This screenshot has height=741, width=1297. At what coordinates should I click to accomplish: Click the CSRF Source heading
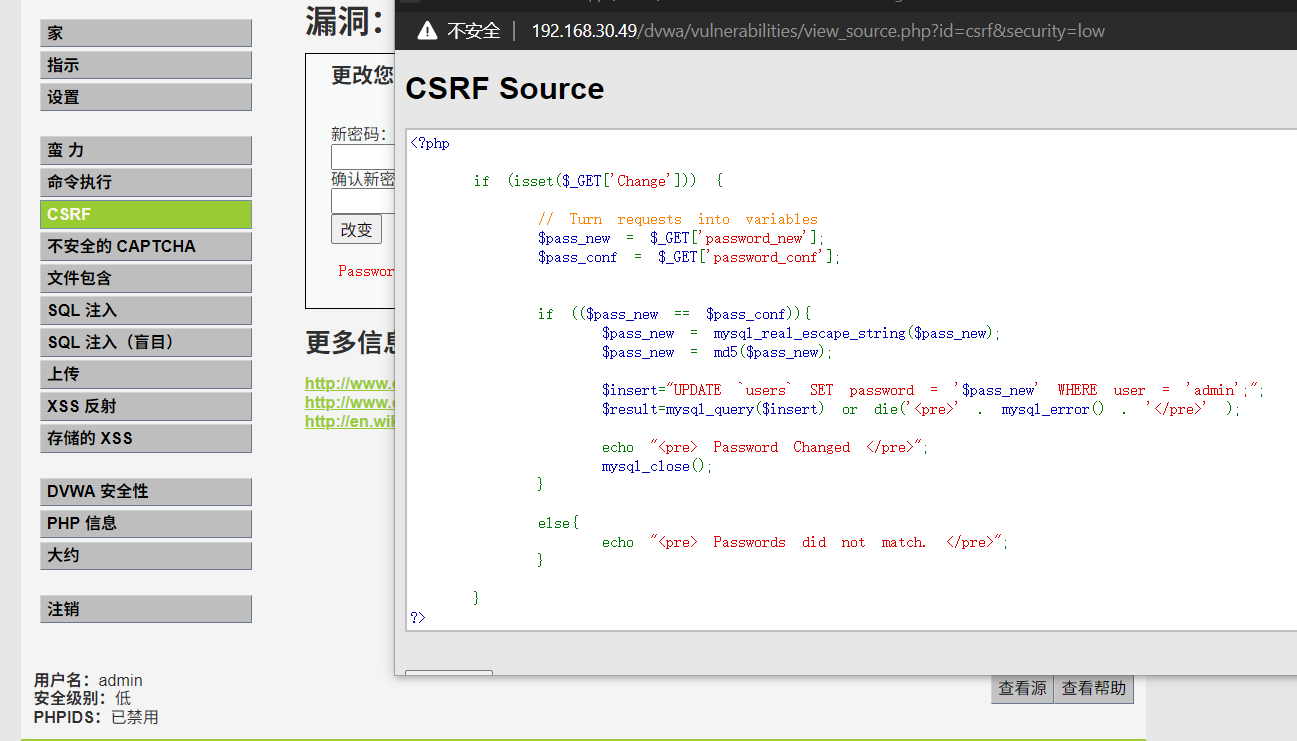[x=505, y=88]
